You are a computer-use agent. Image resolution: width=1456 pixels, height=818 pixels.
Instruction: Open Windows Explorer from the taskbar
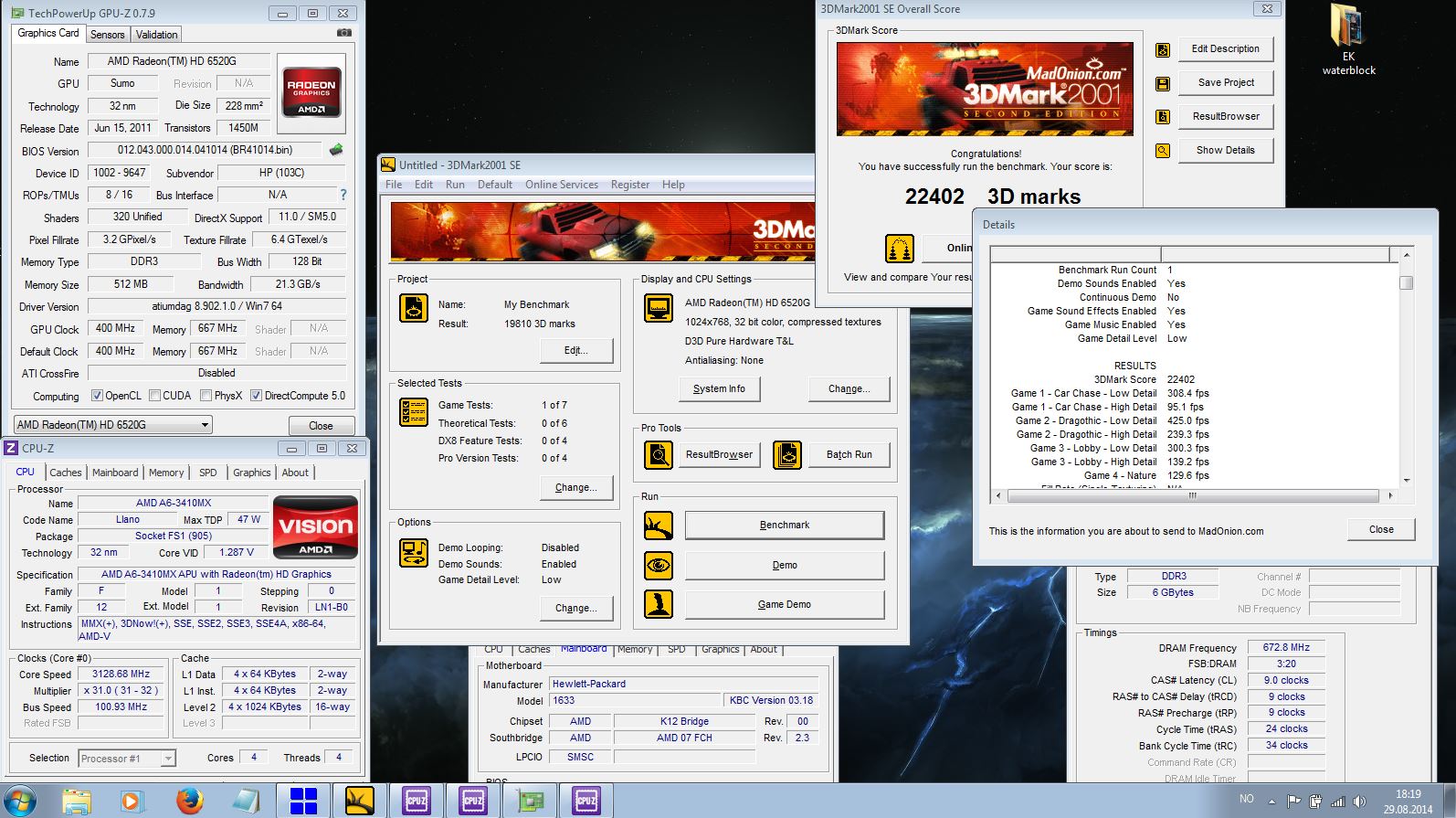[x=77, y=801]
